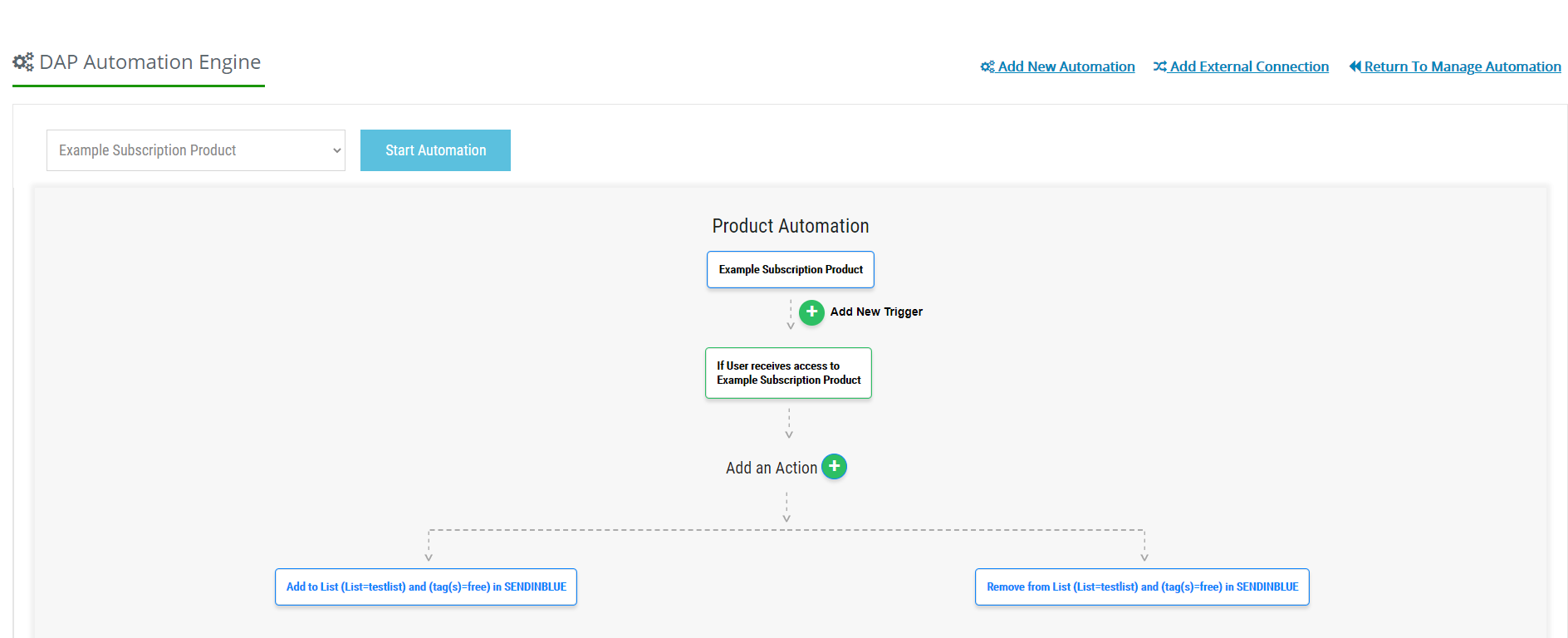Click the green plus icon beside Add an Action
Screen dimensions: 1568x638
834,467
